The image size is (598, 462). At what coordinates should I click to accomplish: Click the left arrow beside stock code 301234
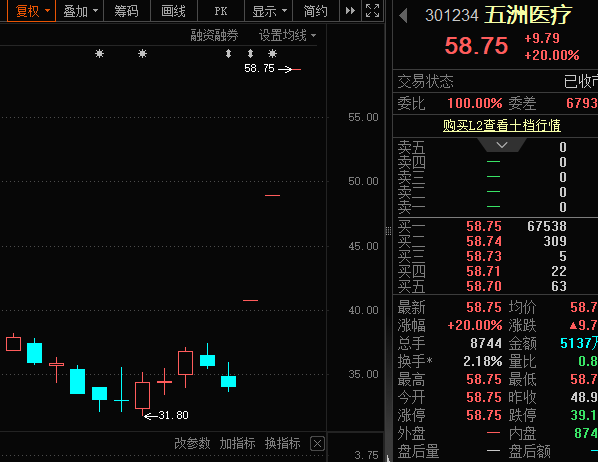[x=403, y=16]
